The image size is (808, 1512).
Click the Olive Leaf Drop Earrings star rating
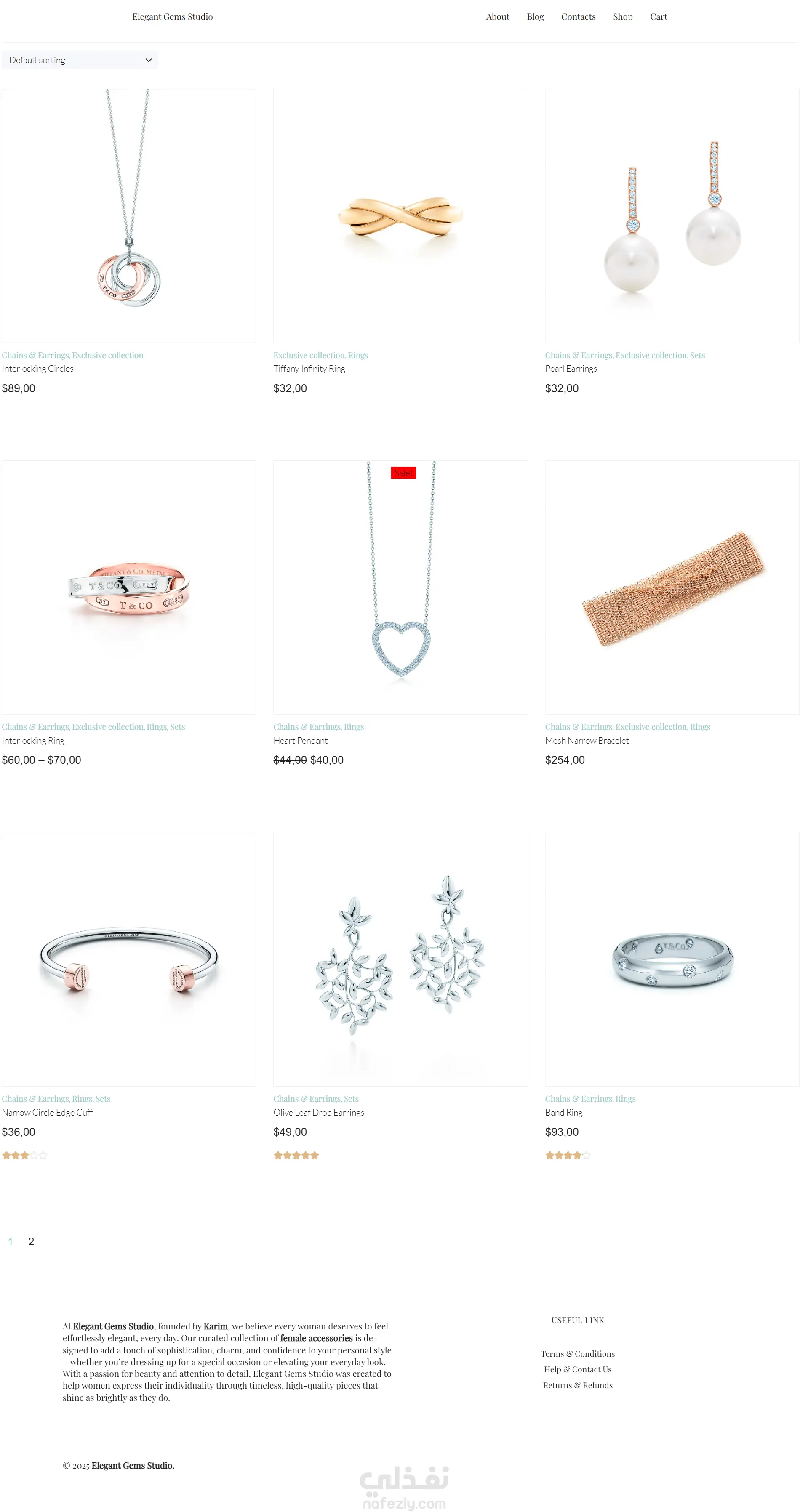point(296,1155)
